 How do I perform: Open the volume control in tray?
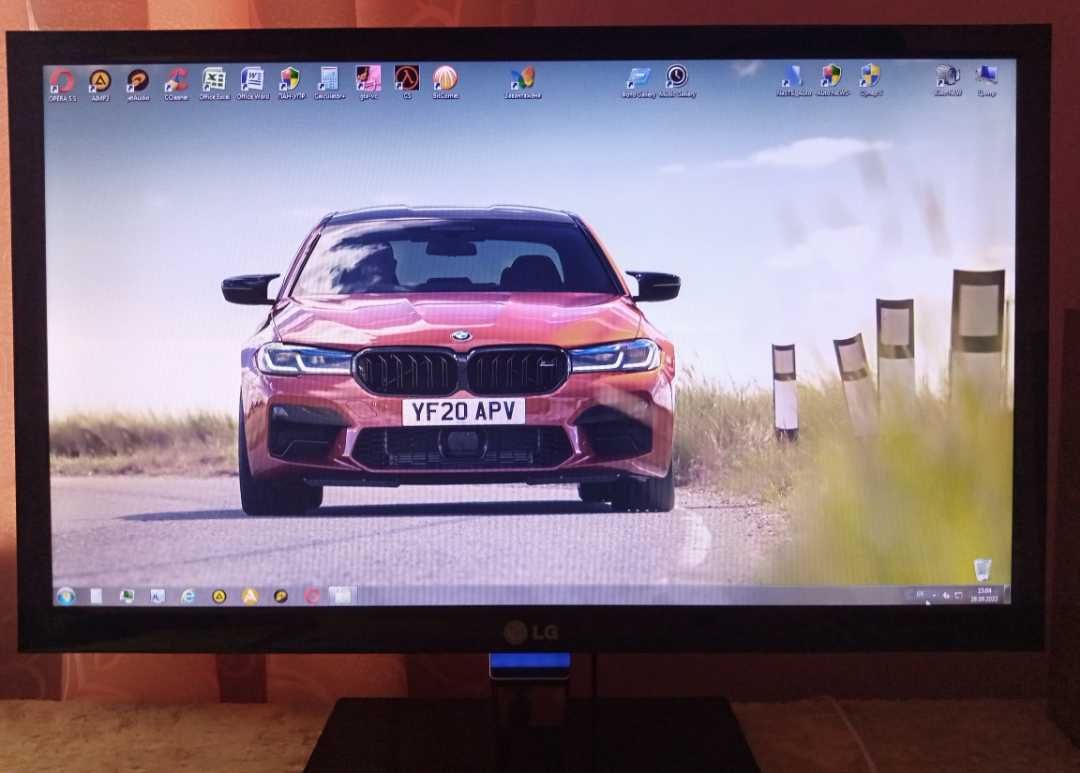point(946,595)
